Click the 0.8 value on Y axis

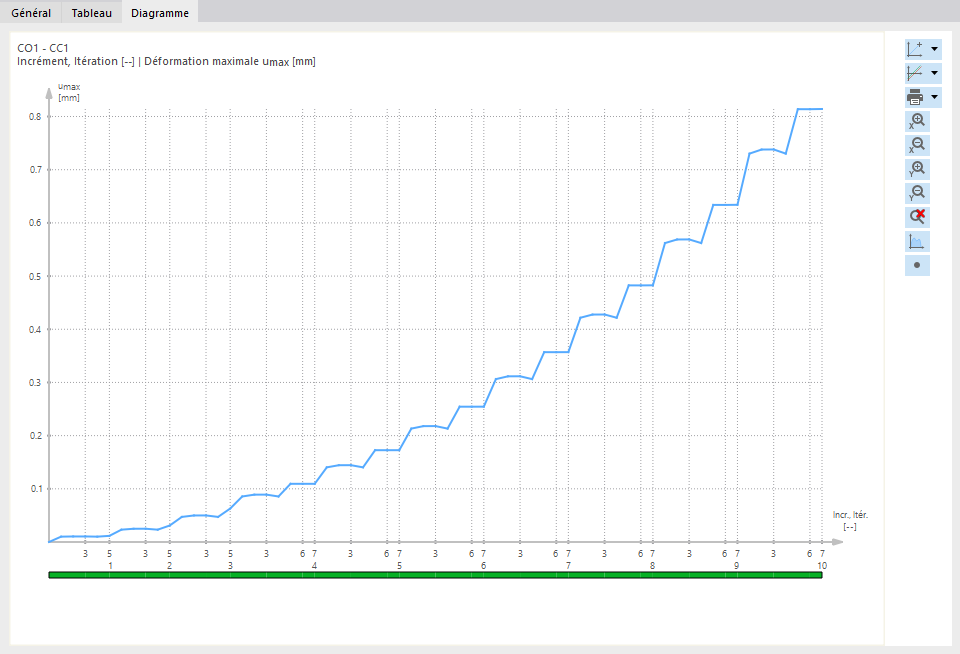click(x=36, y=116)
